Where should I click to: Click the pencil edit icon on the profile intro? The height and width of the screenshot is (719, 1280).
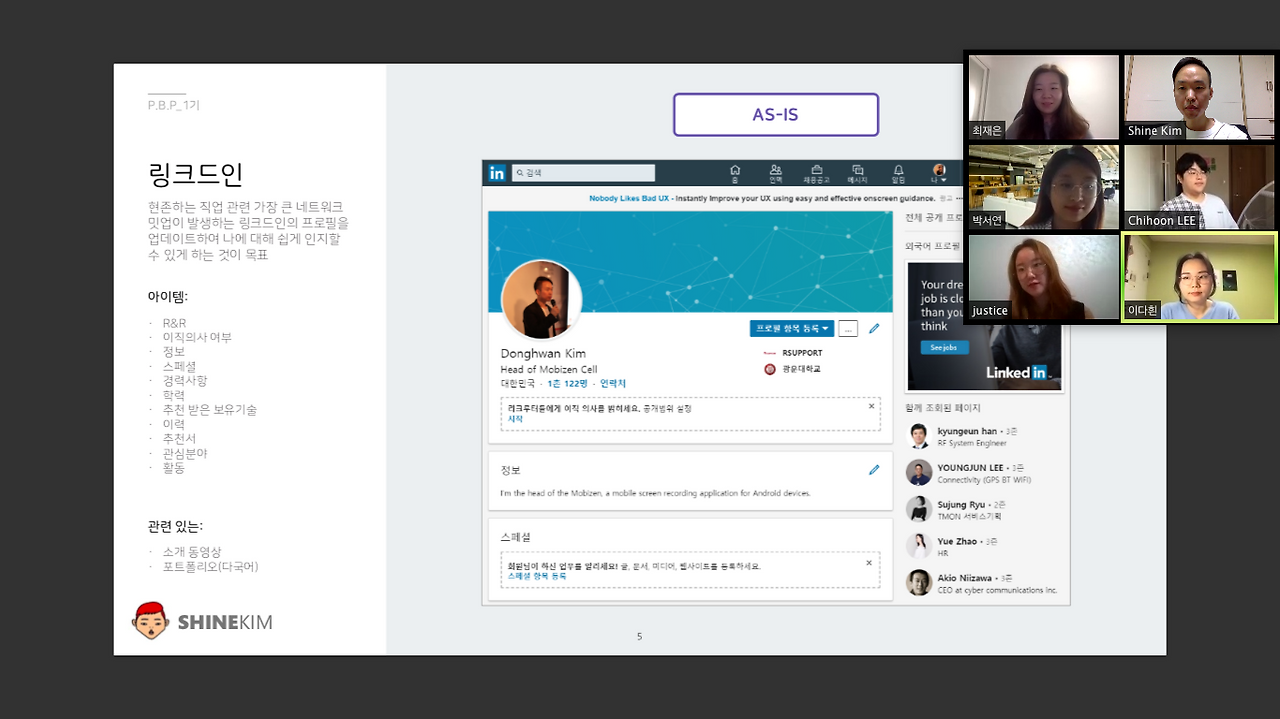click(x=874, y=328)
